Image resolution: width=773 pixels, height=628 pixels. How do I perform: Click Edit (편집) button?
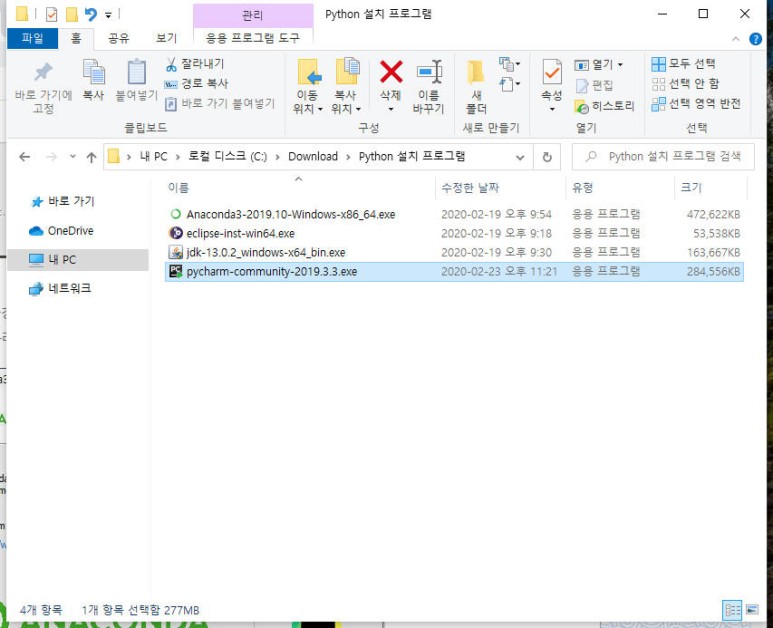[x=595, y=85]
